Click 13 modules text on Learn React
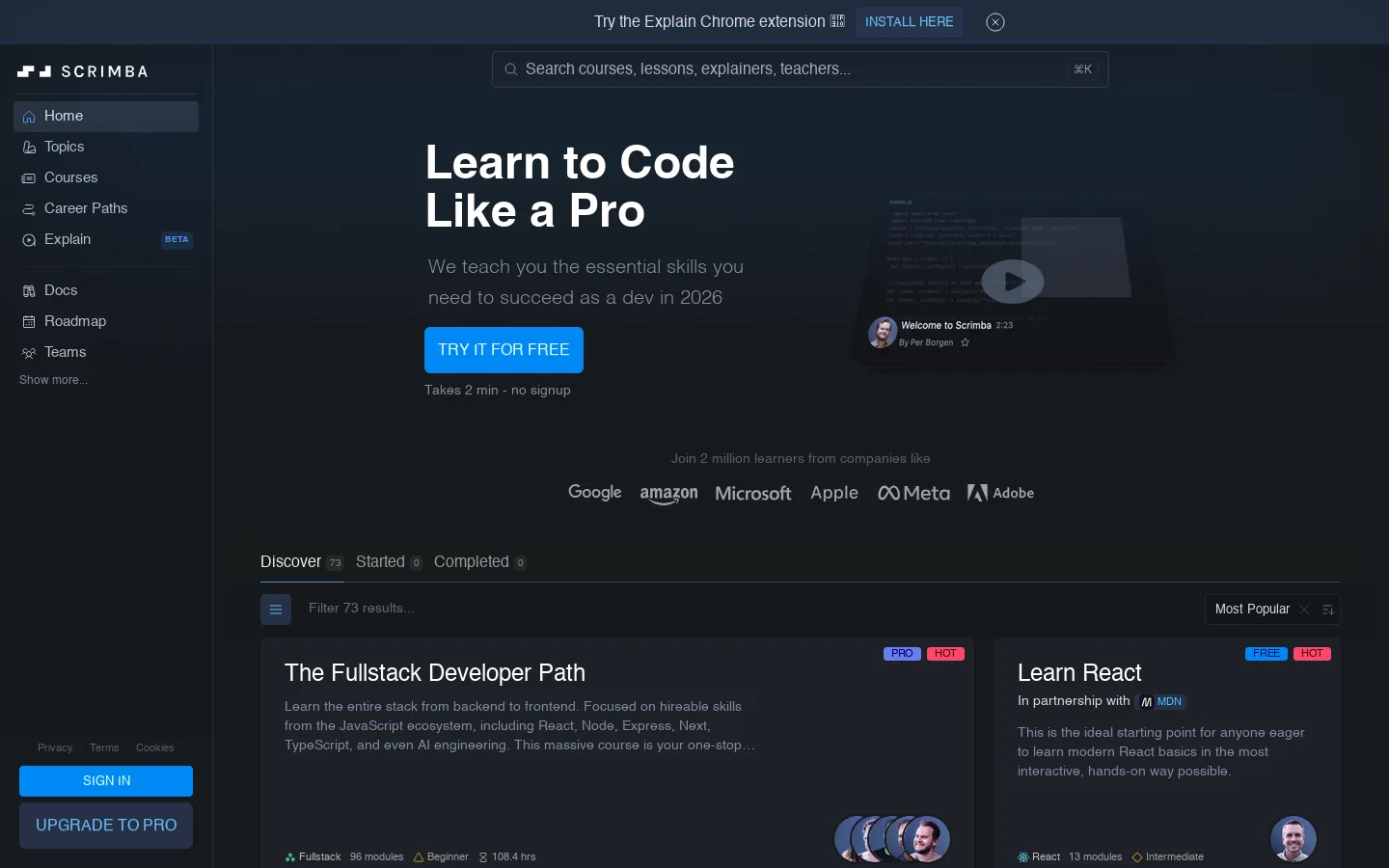1389x868 pixels. pos(1096,856)
